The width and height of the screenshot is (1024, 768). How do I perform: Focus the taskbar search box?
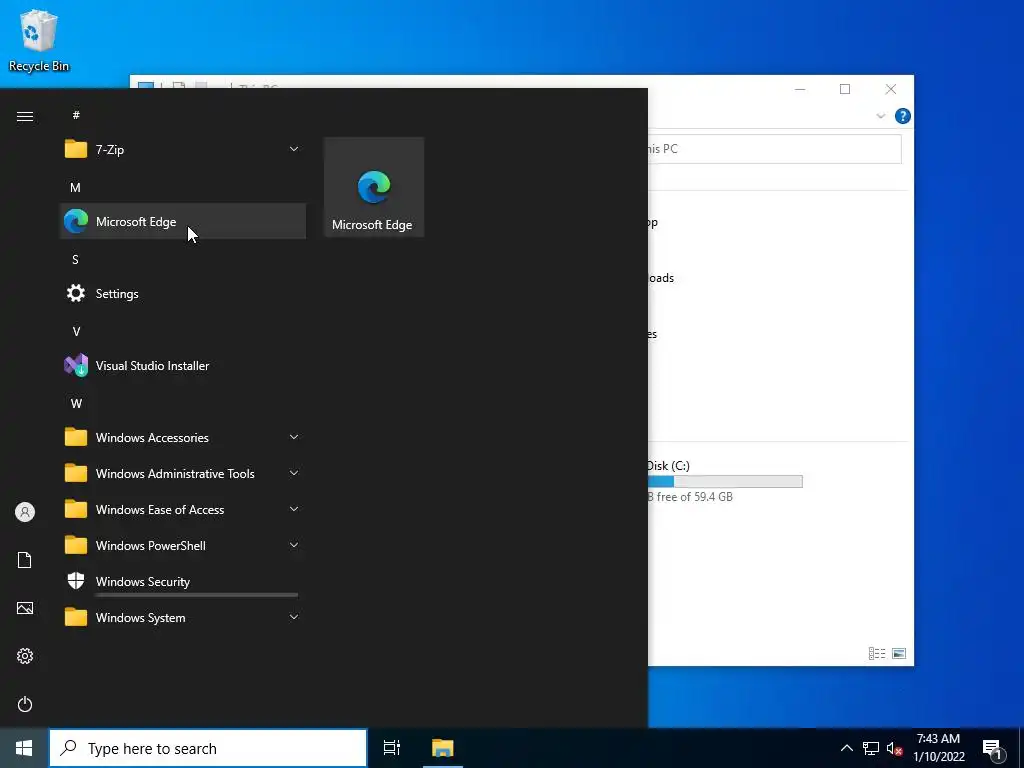(208, 748)
